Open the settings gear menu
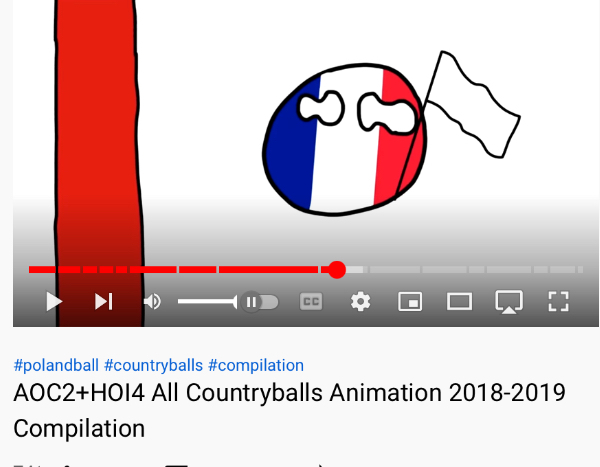 click(360, 302)
